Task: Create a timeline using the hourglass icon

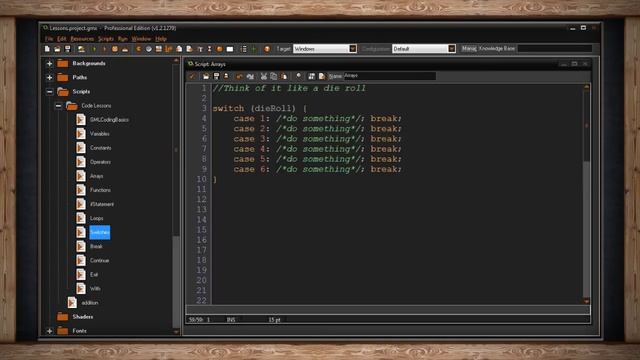Action: pos(209,49)
